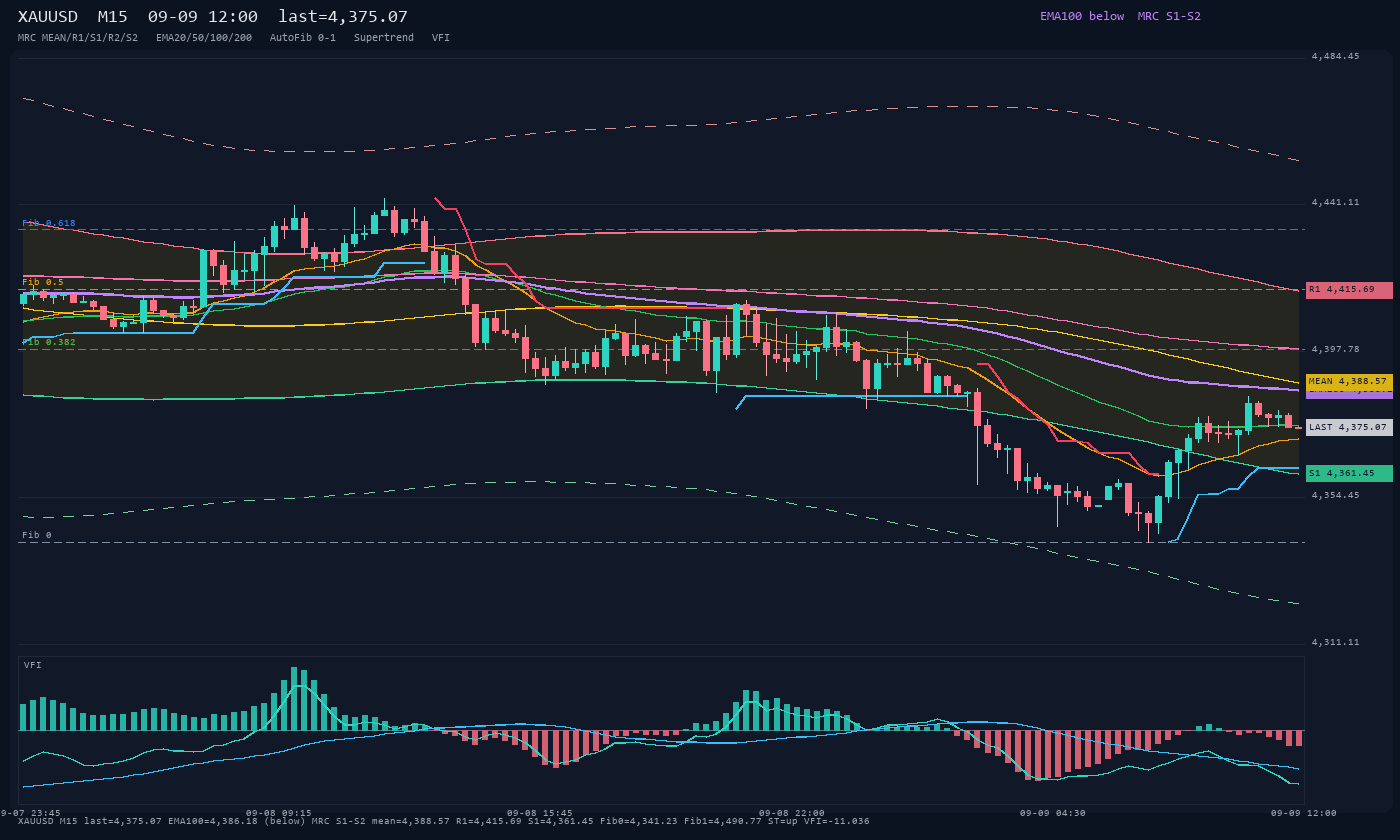Click the M15 timeframe label
The width and height of the screenshot is (1400, 840).
pyautogui.click(x=112, y=16)
